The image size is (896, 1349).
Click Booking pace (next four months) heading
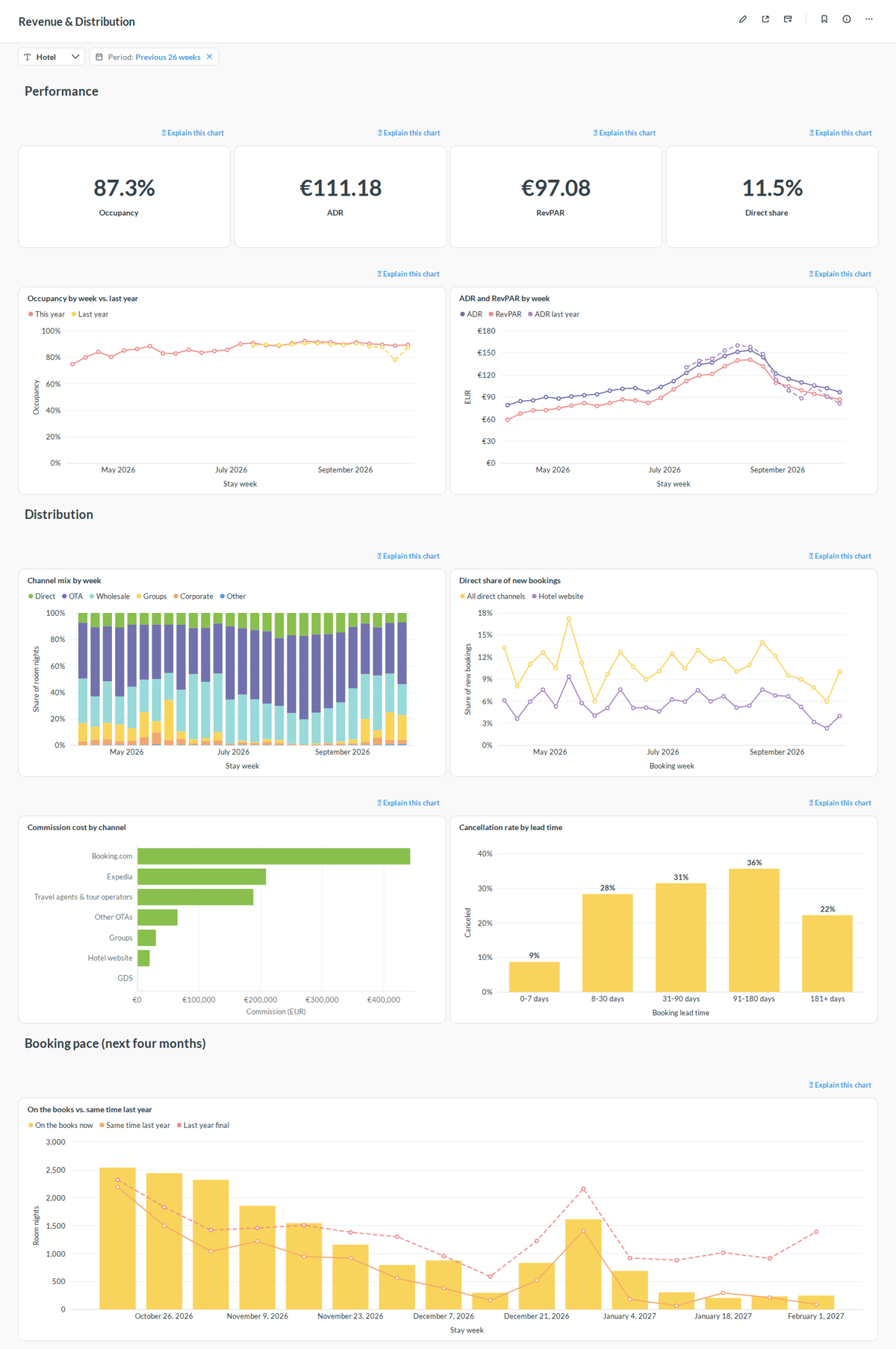point(115,1044)
